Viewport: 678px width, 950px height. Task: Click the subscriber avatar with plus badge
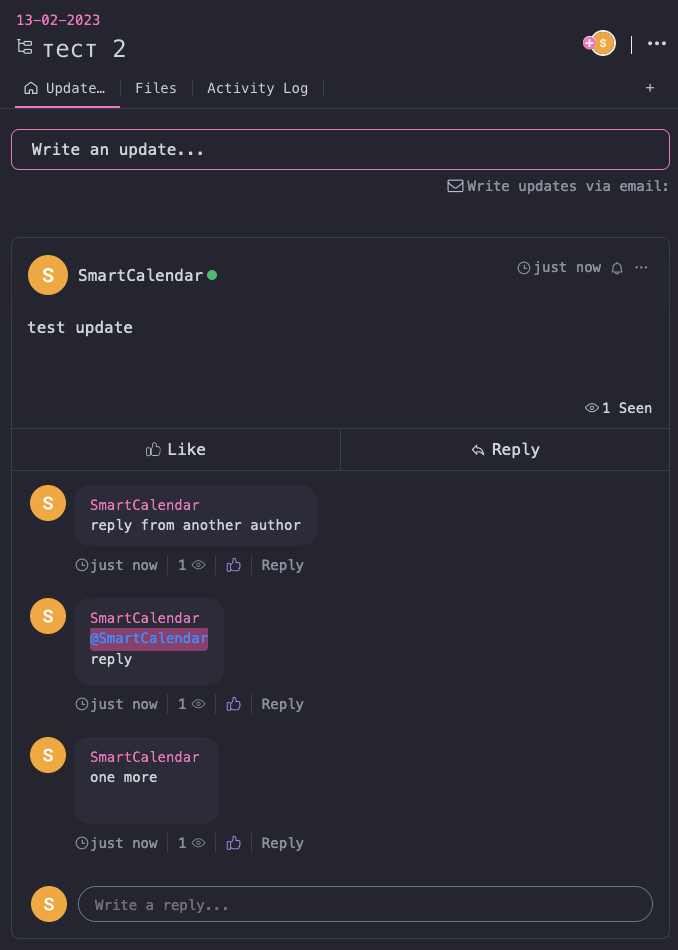click(599, 43)
